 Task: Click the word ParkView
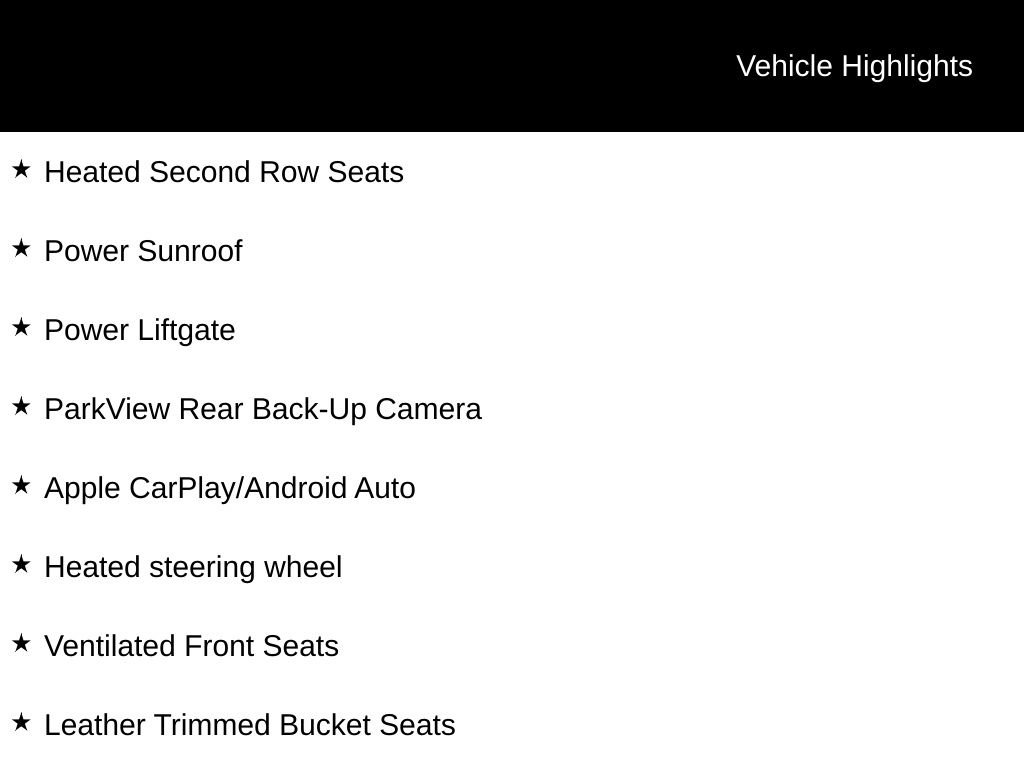click(107, 409)
